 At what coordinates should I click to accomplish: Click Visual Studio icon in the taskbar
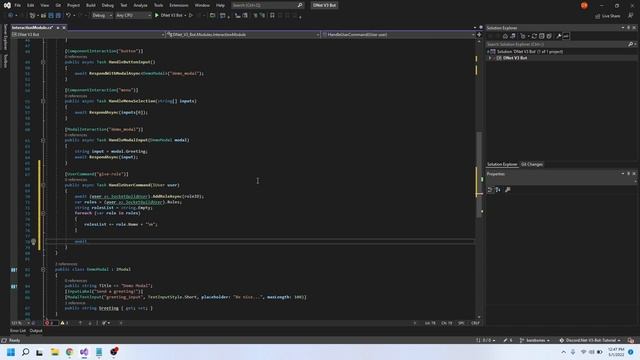click(x=84, y=352)
